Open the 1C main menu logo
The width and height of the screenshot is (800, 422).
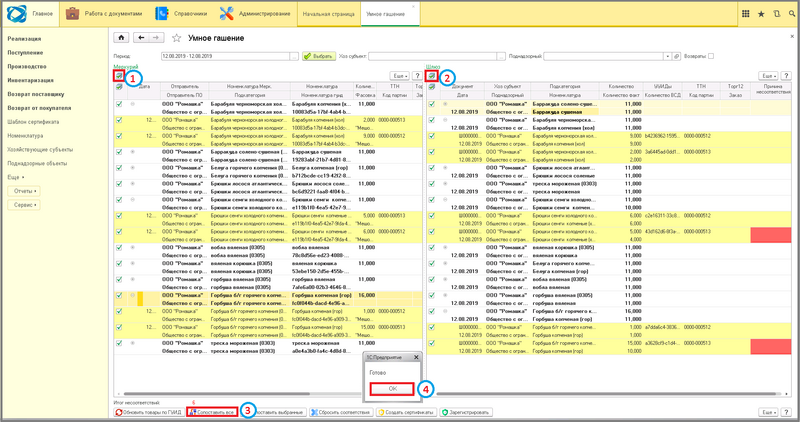(x=16, y=14)
